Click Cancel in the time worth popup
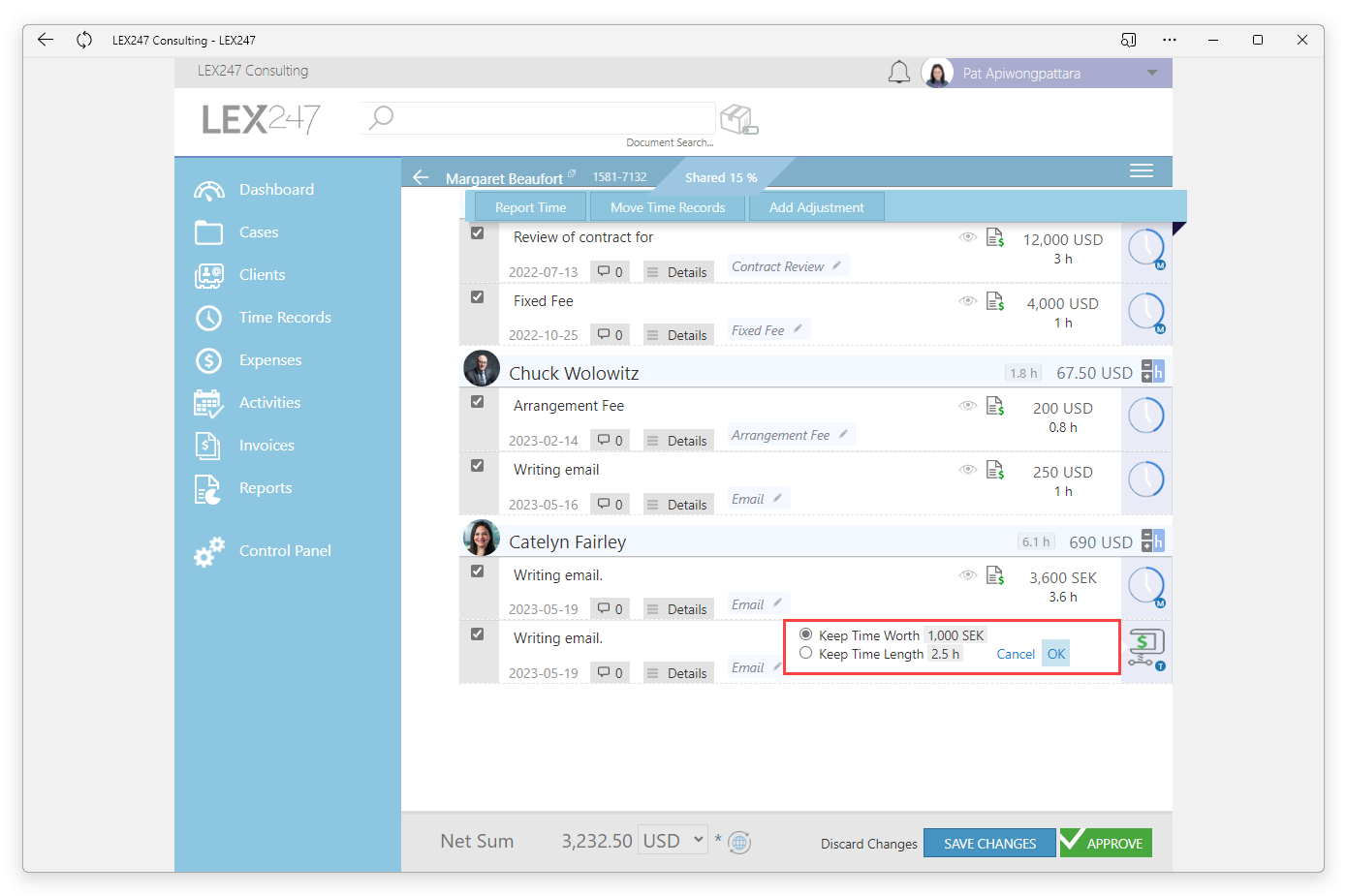Viewport: 1347px width, 896px height. (1016, 654)
